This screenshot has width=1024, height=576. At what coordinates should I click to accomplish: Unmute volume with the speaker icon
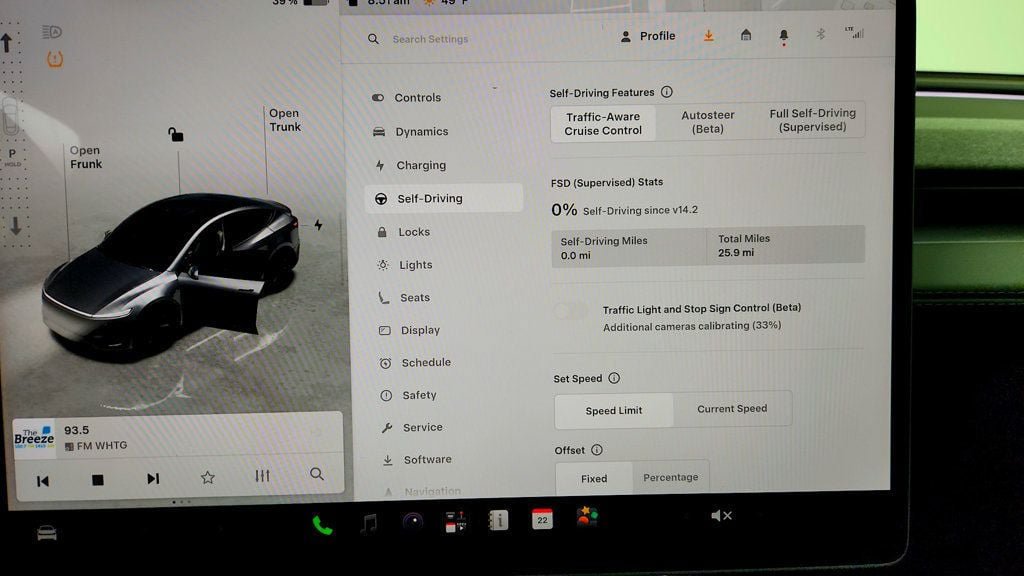pos(721,516)
